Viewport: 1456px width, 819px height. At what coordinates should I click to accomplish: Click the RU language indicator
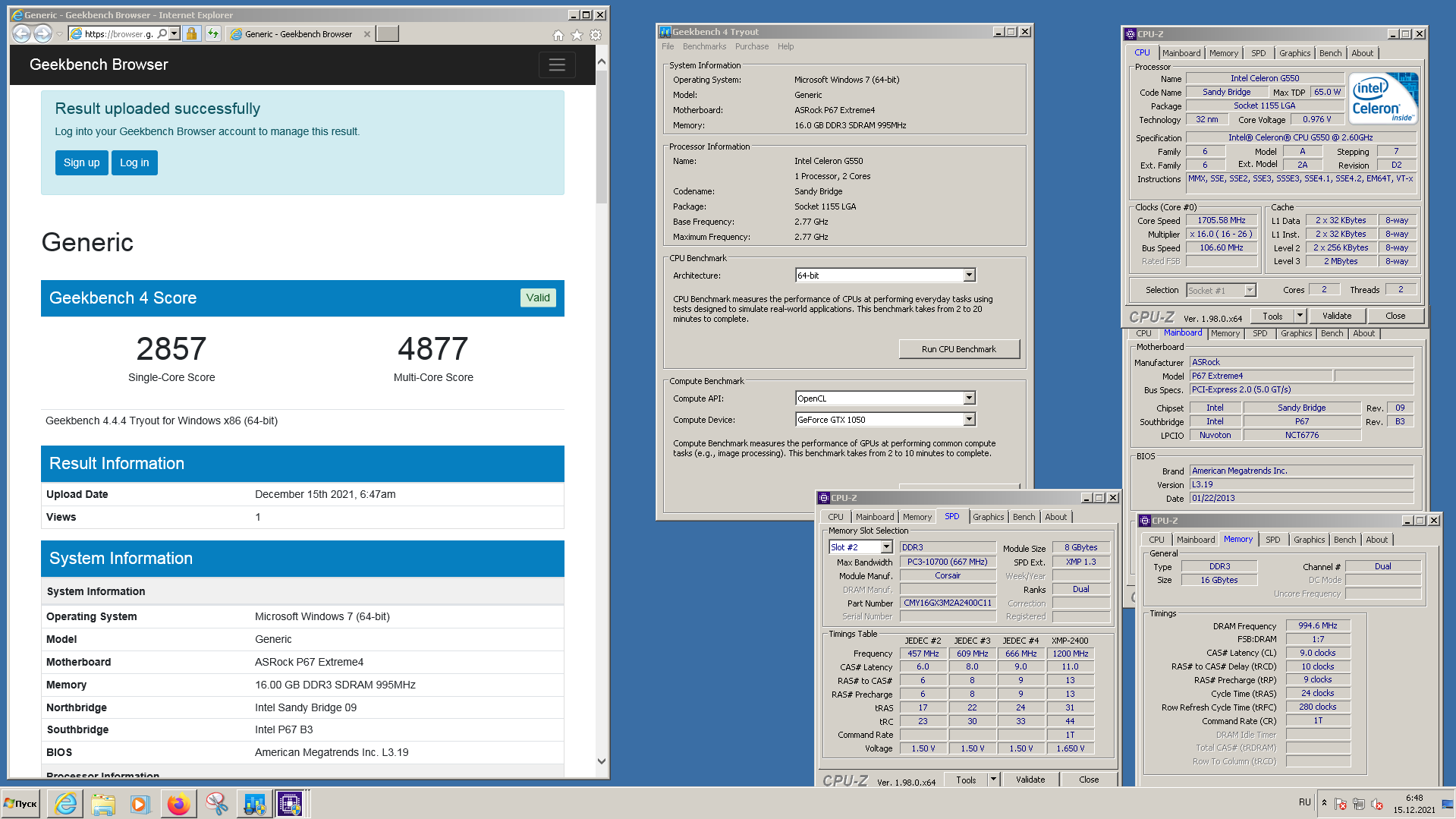point(1304,802)
